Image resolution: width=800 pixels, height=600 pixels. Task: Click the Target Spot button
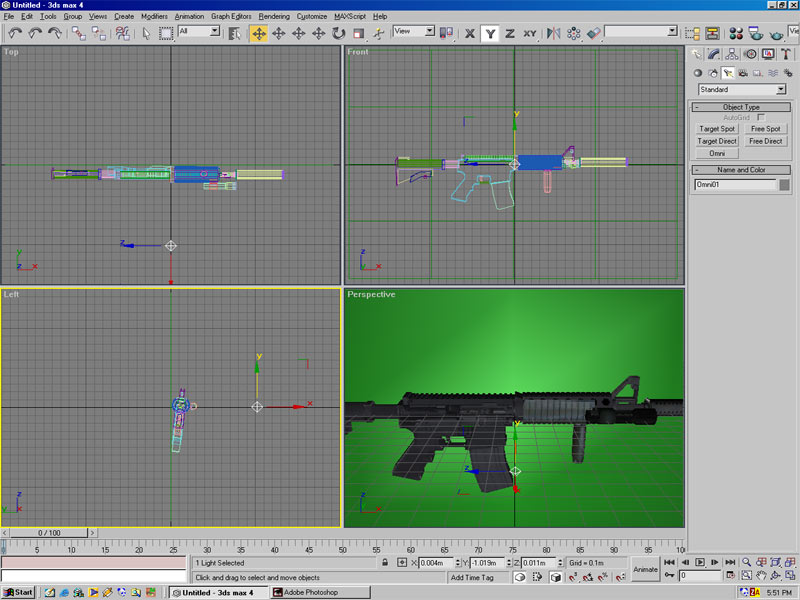717,129
